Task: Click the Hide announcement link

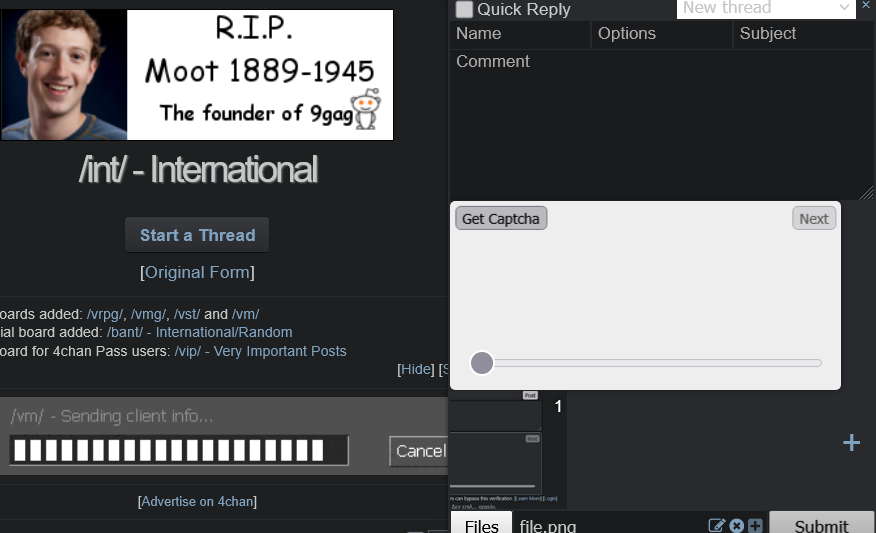Action: click(416, 369)
